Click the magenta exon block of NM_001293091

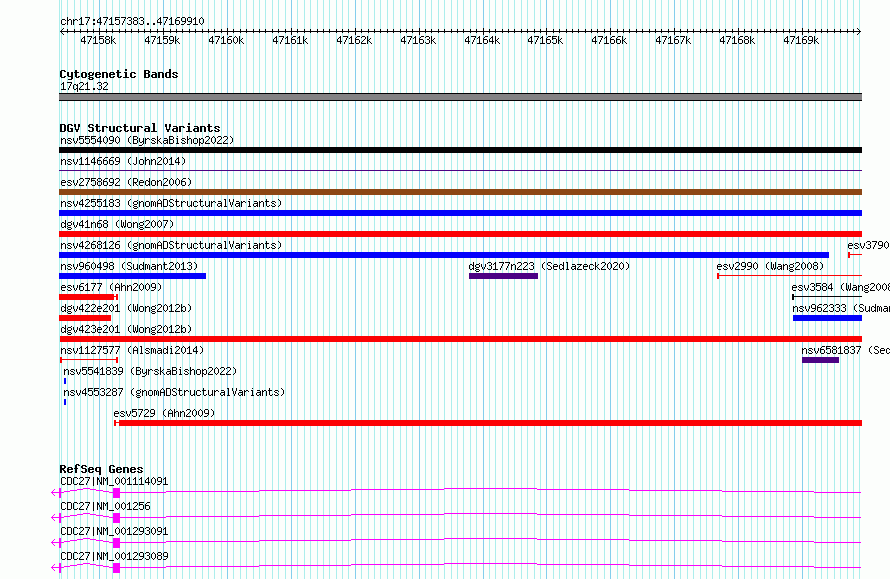[116, 543]
